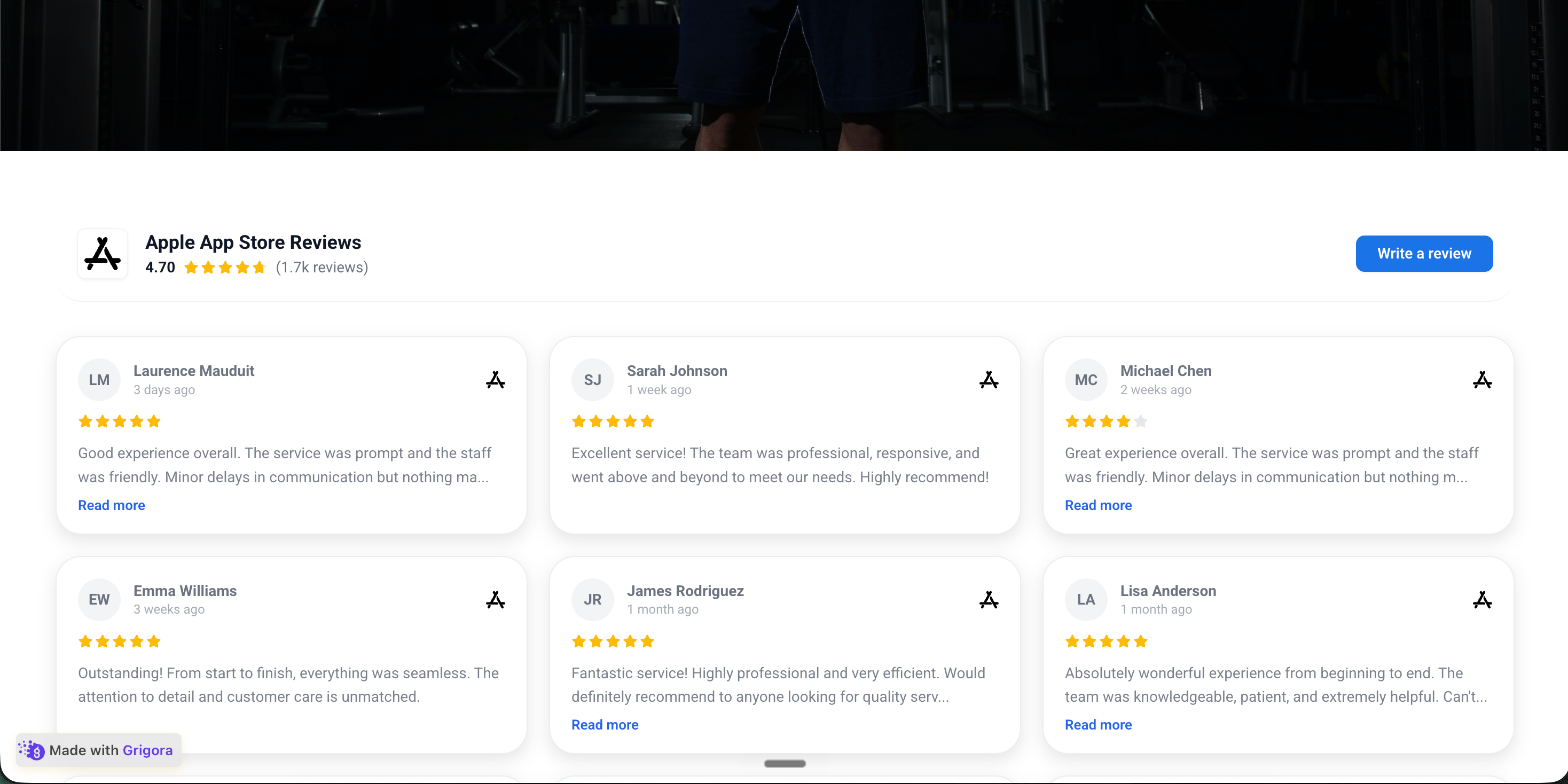Follow the Grigora link in the badge
This screenshot has width=1568, height=784.
coord(147,750)
